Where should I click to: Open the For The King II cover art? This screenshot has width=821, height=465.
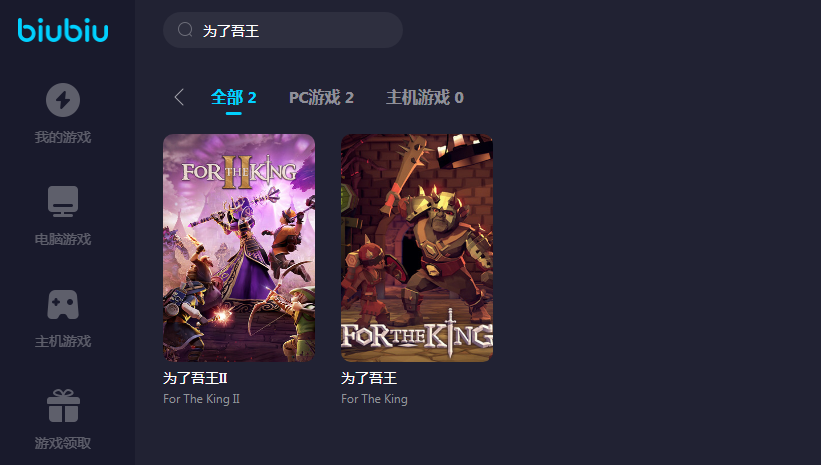tap(239, 248)
